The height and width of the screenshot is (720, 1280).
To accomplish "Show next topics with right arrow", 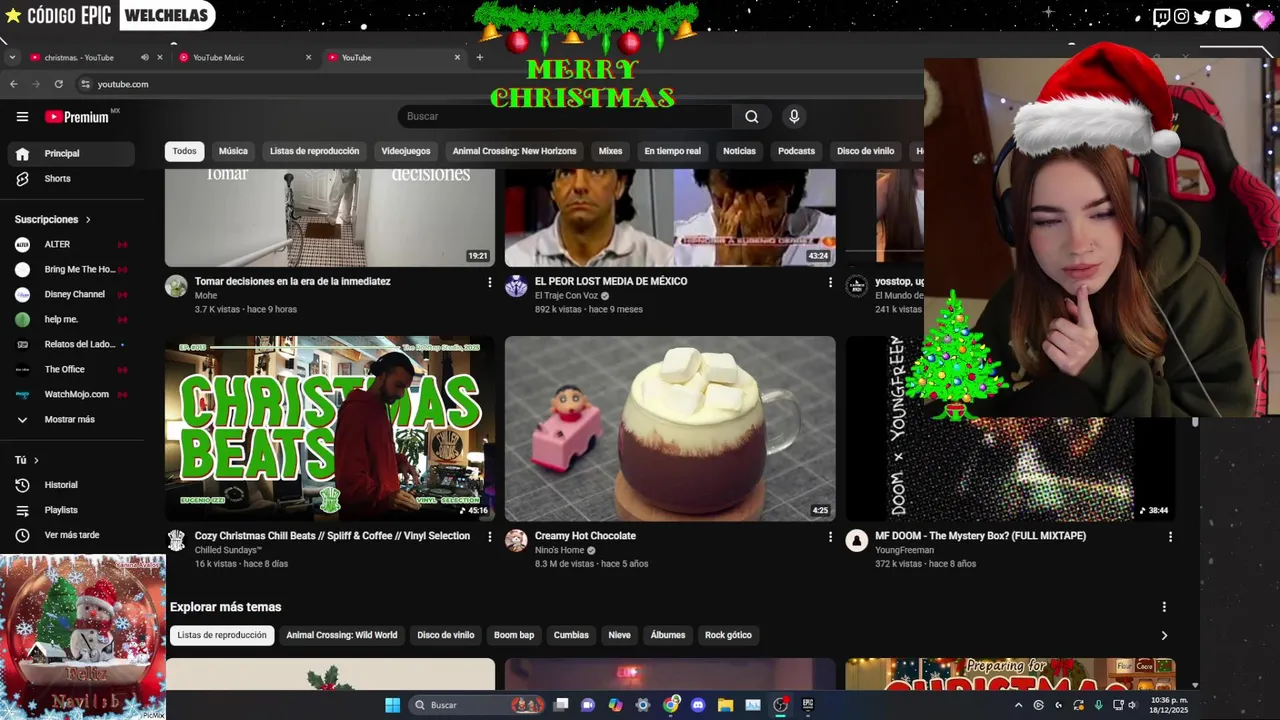I will [1163, 635].
